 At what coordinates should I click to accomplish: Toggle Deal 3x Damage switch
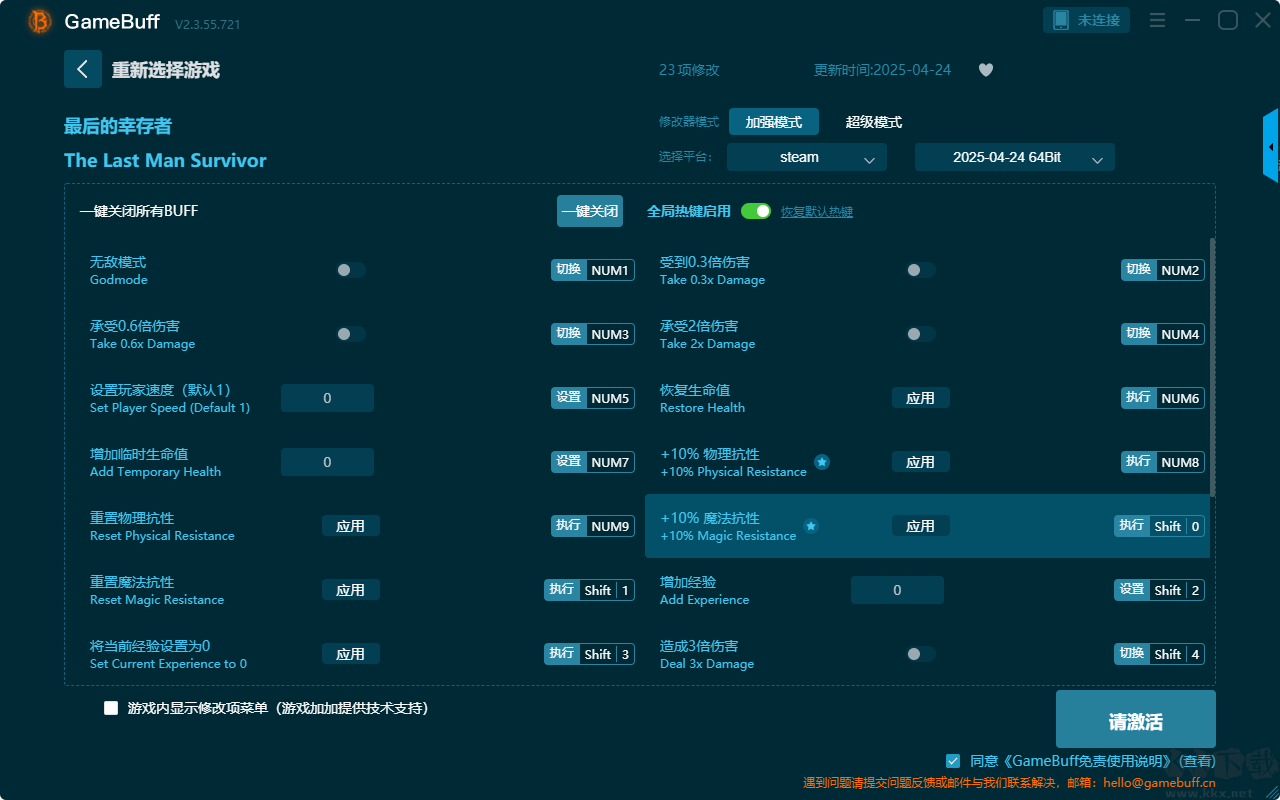point(921,654)
